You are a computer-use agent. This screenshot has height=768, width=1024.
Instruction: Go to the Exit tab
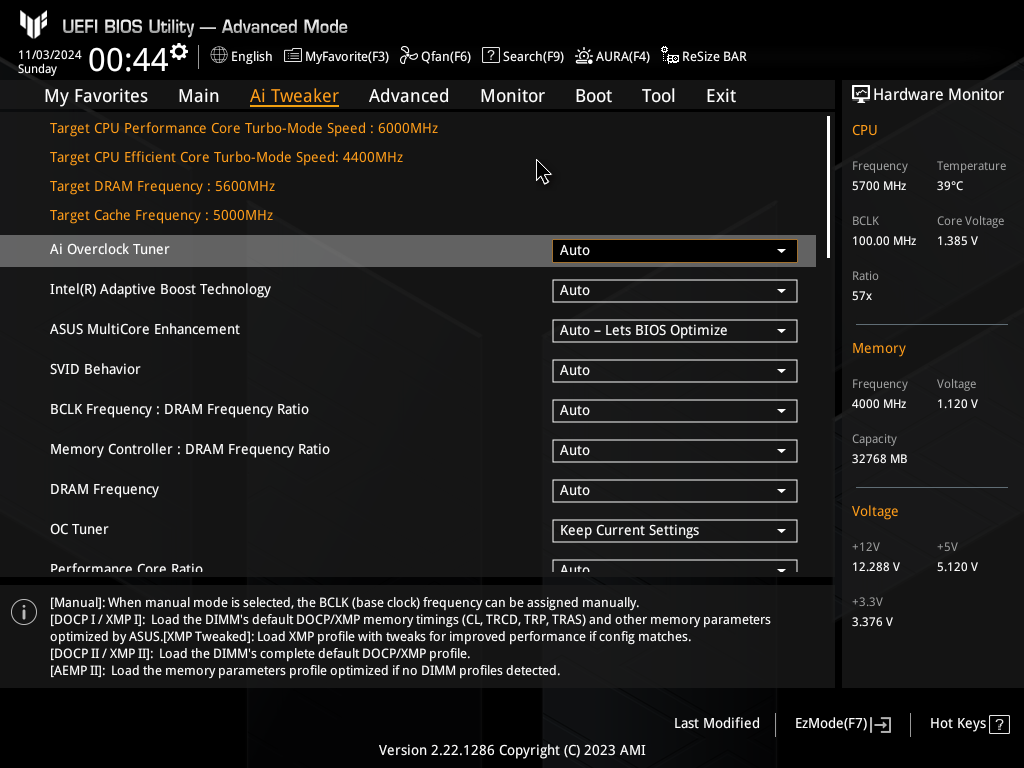pos(721,96)
